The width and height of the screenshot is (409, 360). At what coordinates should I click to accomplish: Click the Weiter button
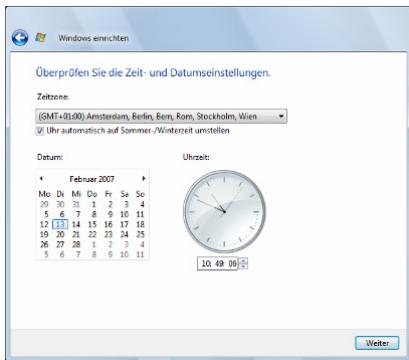click(x=377, y=343)
